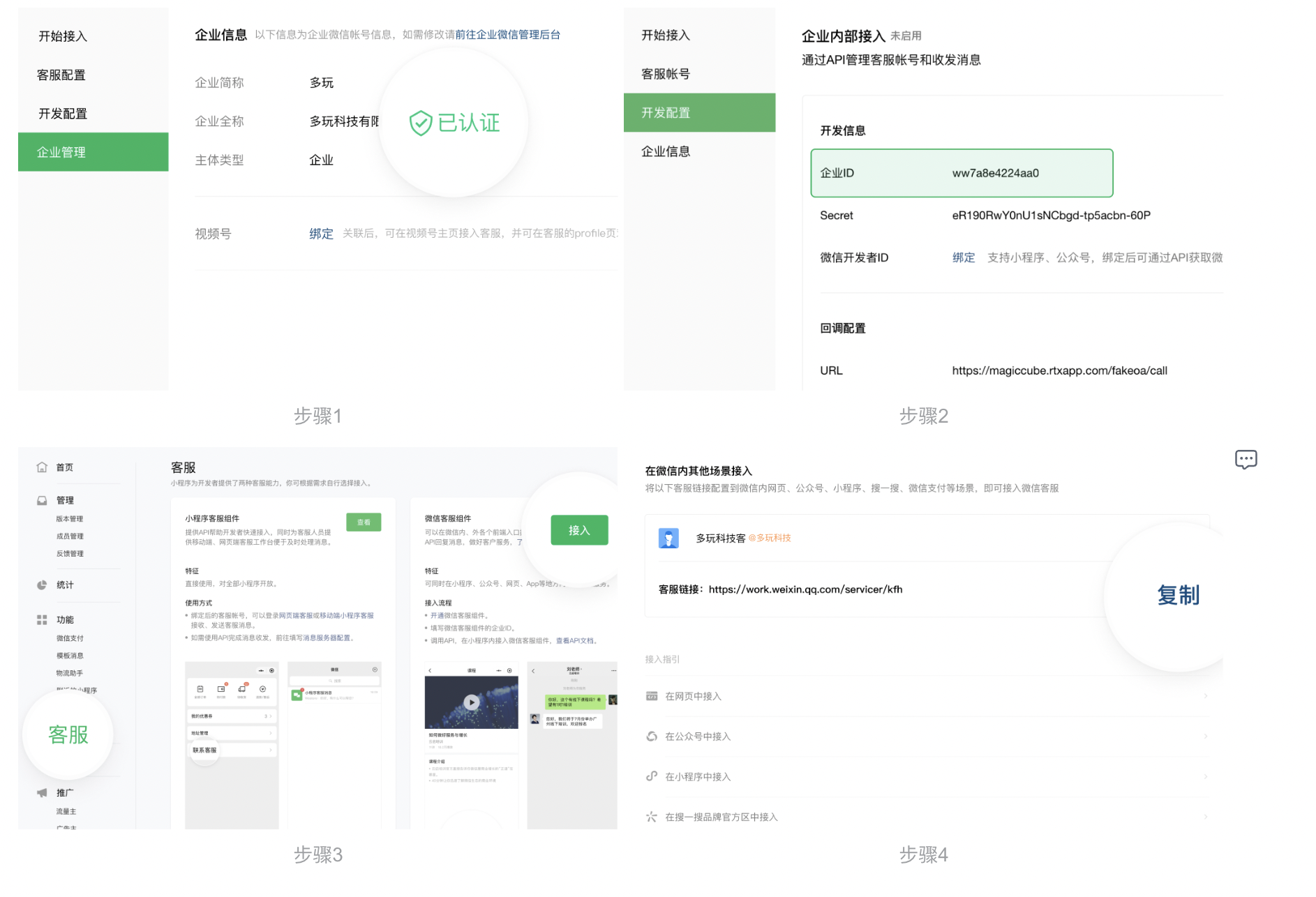The width and height of the screenshot is (1316, 897).
Task: Select the 在小程序中接入 mini program icon
Action: pos(652,776)
